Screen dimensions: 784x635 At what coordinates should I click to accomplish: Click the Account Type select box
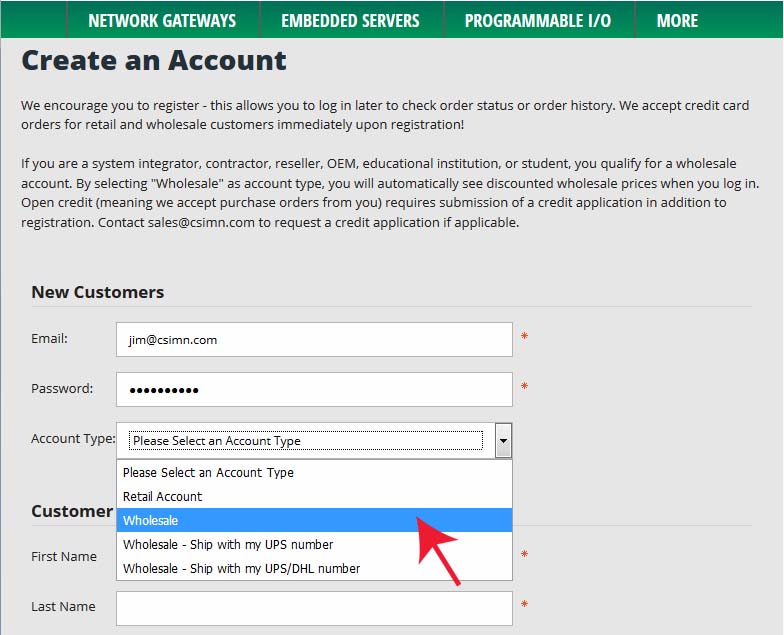coord(314,440)
